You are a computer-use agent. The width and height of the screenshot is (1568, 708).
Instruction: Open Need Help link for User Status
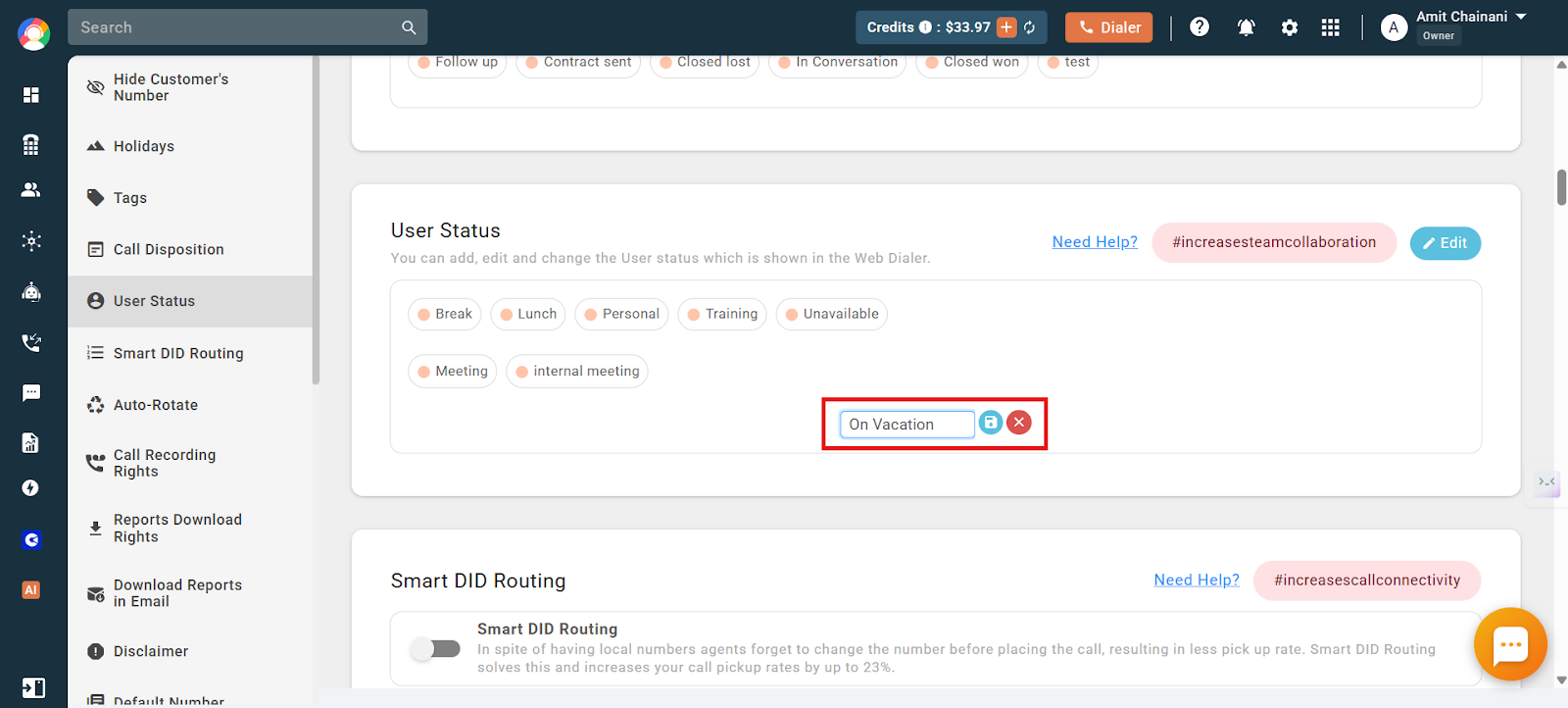[1095, 242]
